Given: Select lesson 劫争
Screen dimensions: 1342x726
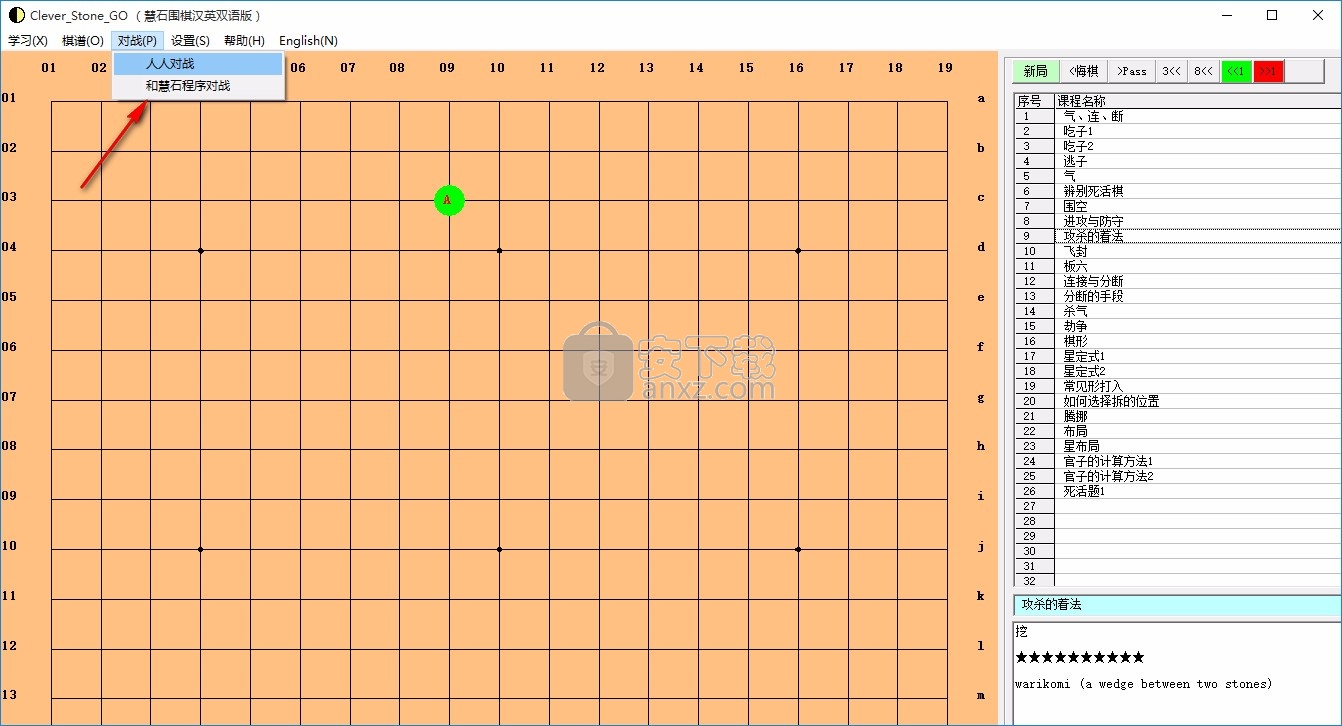Looking at the screenshot, I should [1197, 326].
